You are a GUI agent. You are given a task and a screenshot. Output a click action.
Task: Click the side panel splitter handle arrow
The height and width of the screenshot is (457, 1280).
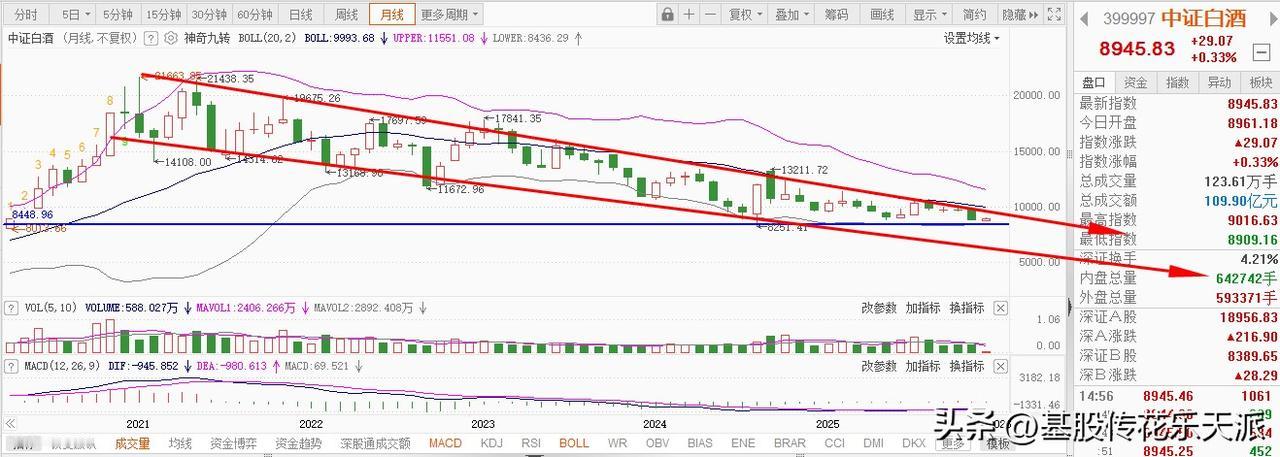pos(1071,306)
